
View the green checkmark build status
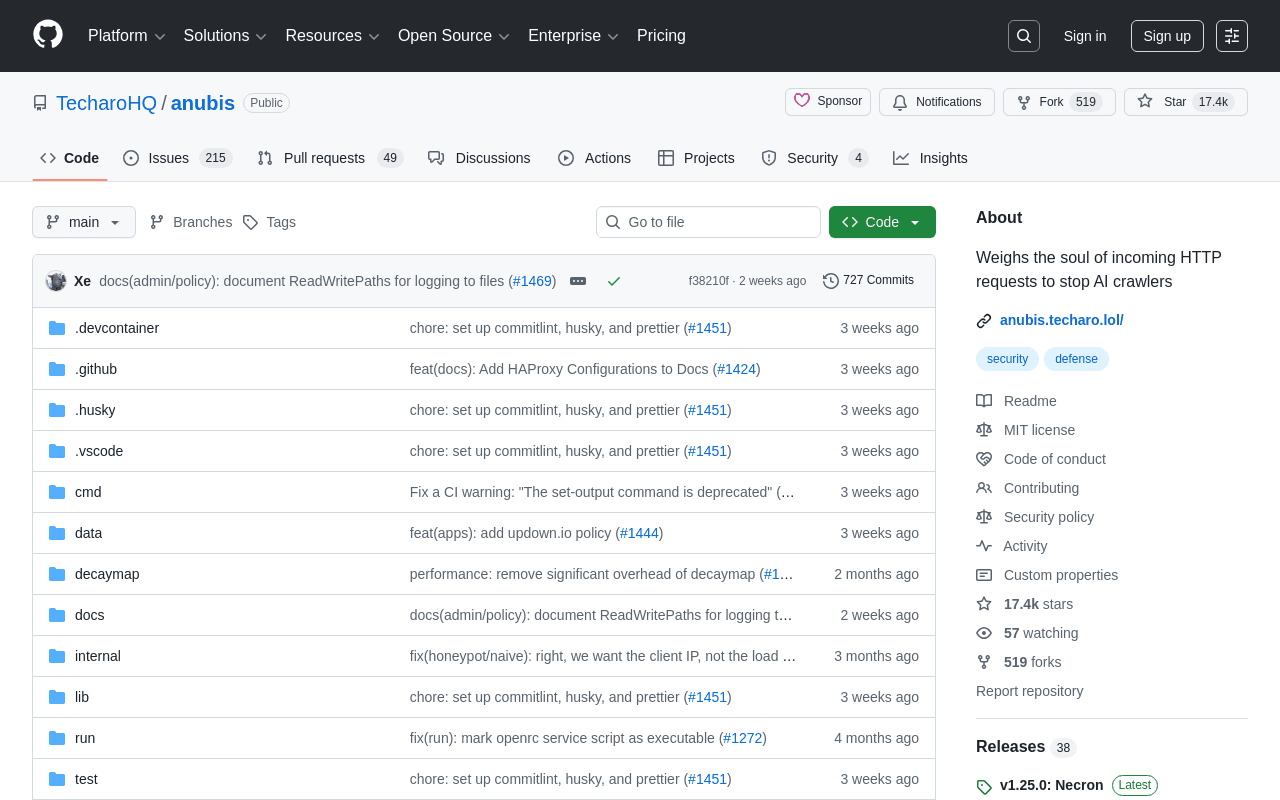tap(614, 281)
